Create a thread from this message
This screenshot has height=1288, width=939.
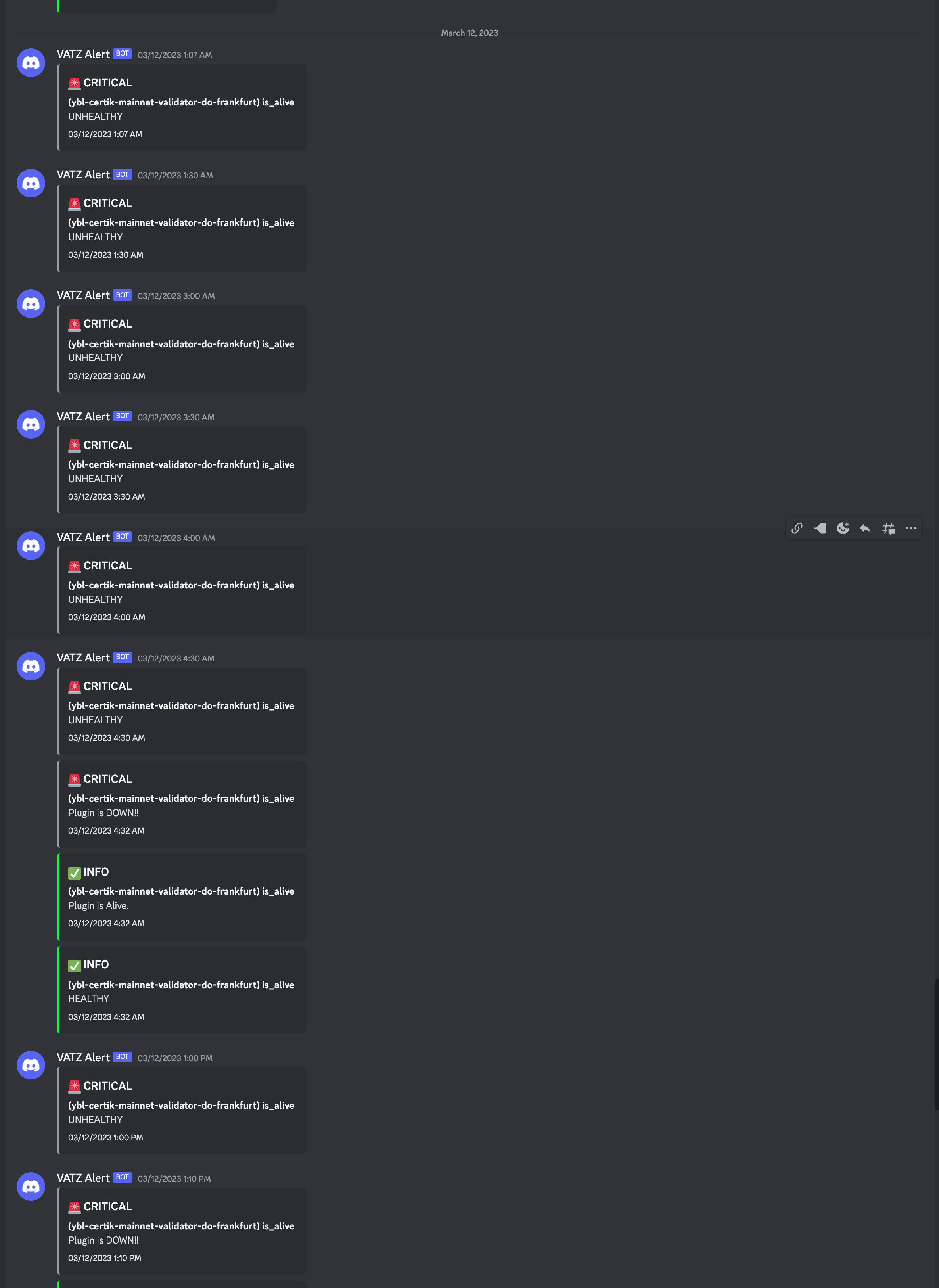[x=888, y=528]
